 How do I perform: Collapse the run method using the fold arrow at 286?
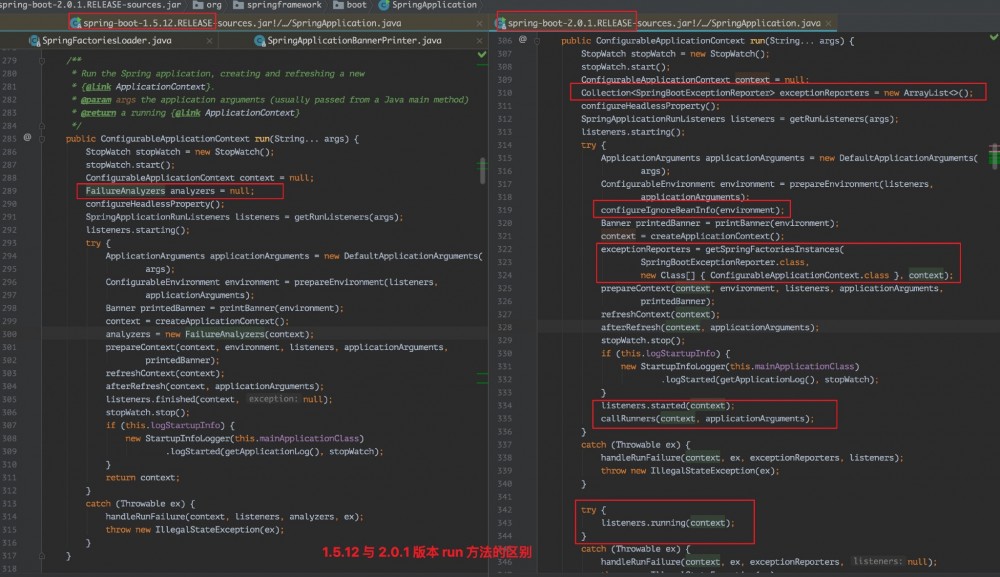(x=44, y=138)
